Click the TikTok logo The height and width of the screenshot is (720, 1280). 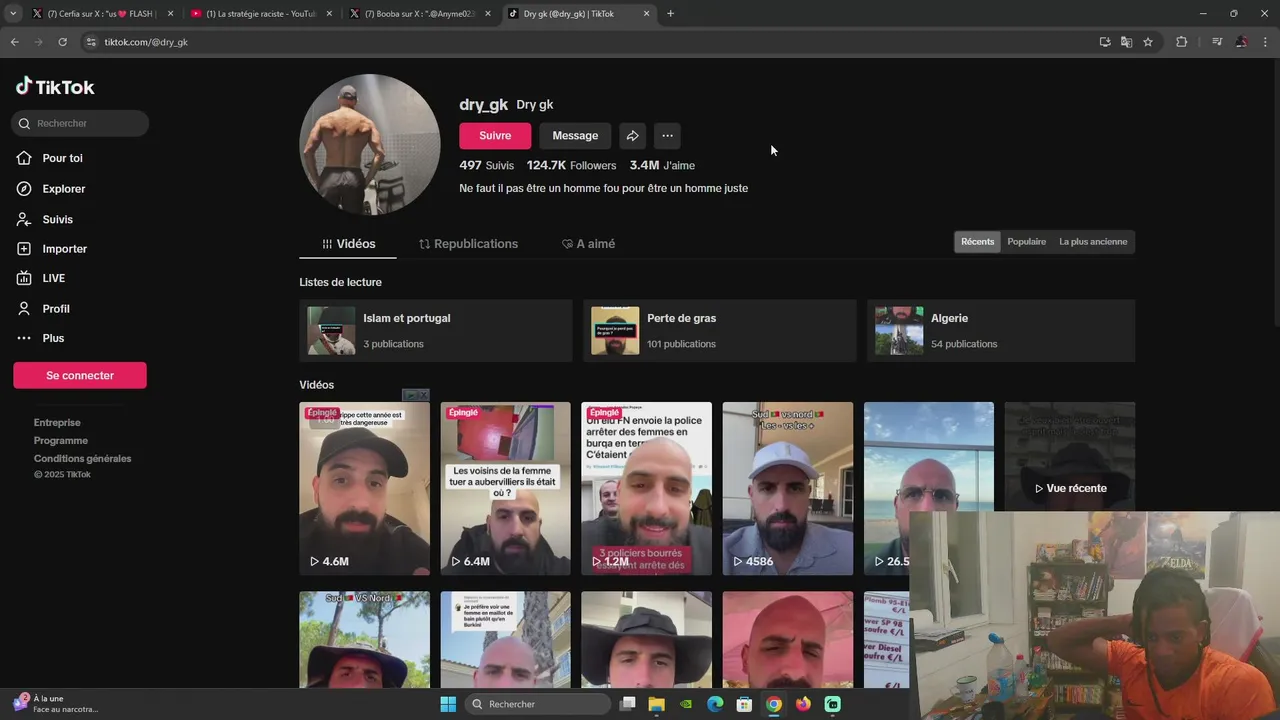[55, 87]
